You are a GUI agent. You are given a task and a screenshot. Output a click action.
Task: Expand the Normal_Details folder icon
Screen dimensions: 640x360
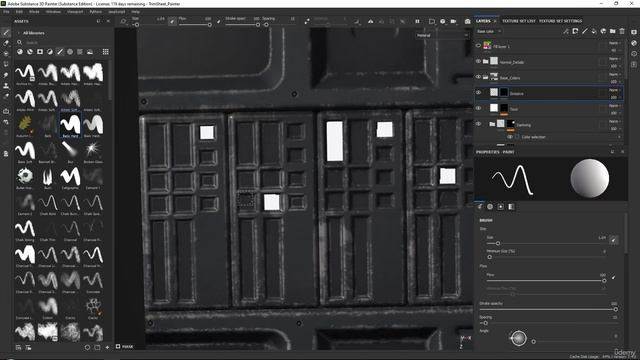[x=485, y=62]
